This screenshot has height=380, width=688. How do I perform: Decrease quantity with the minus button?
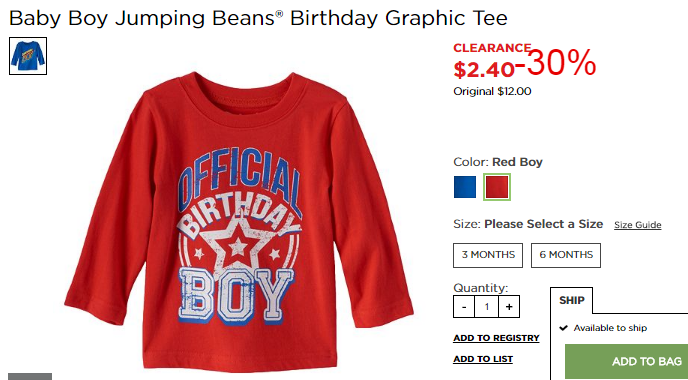coord(464,306)
